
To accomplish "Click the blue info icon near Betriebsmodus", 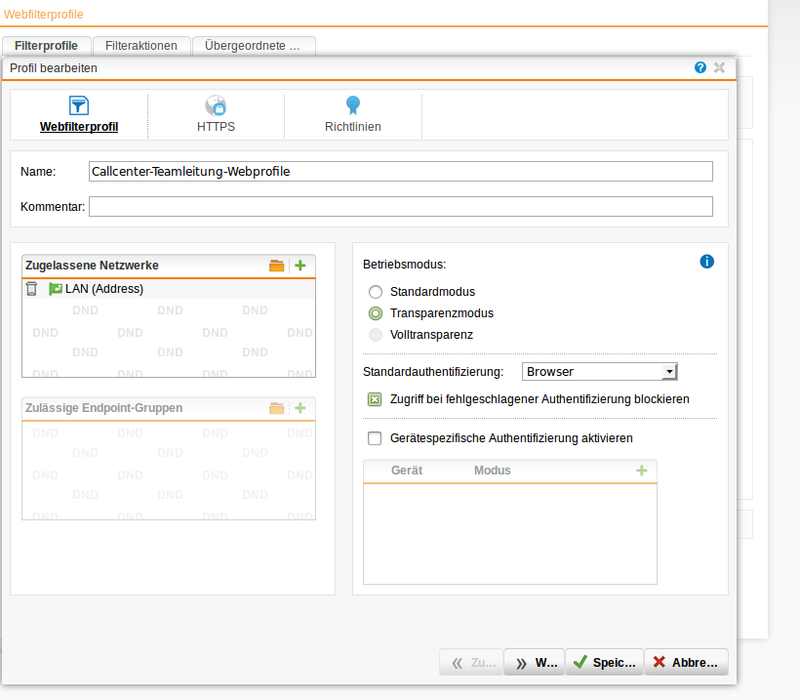I will [707, 261].
